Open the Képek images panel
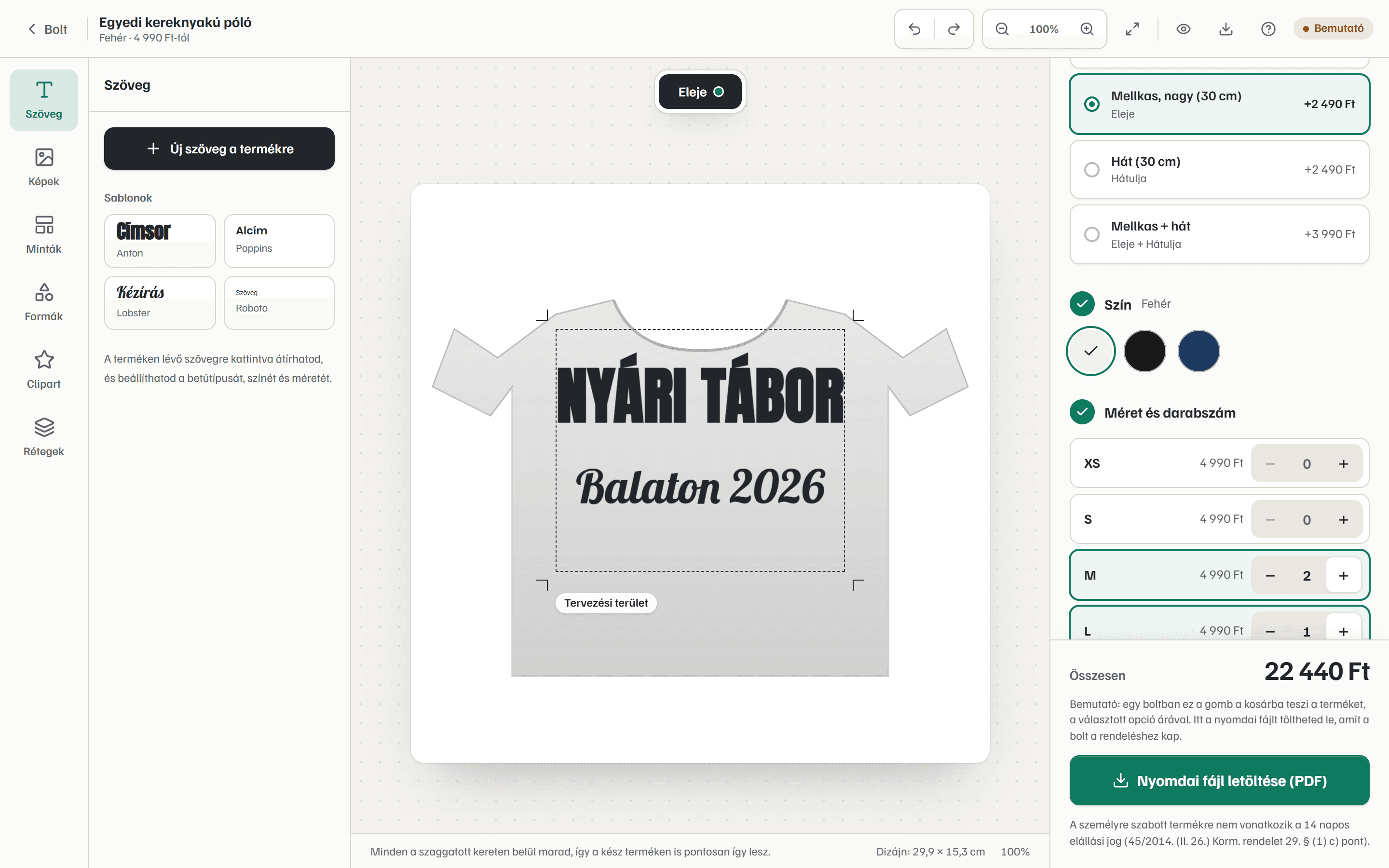Screen dimensions: 1389x868 (x=43, y=167)
